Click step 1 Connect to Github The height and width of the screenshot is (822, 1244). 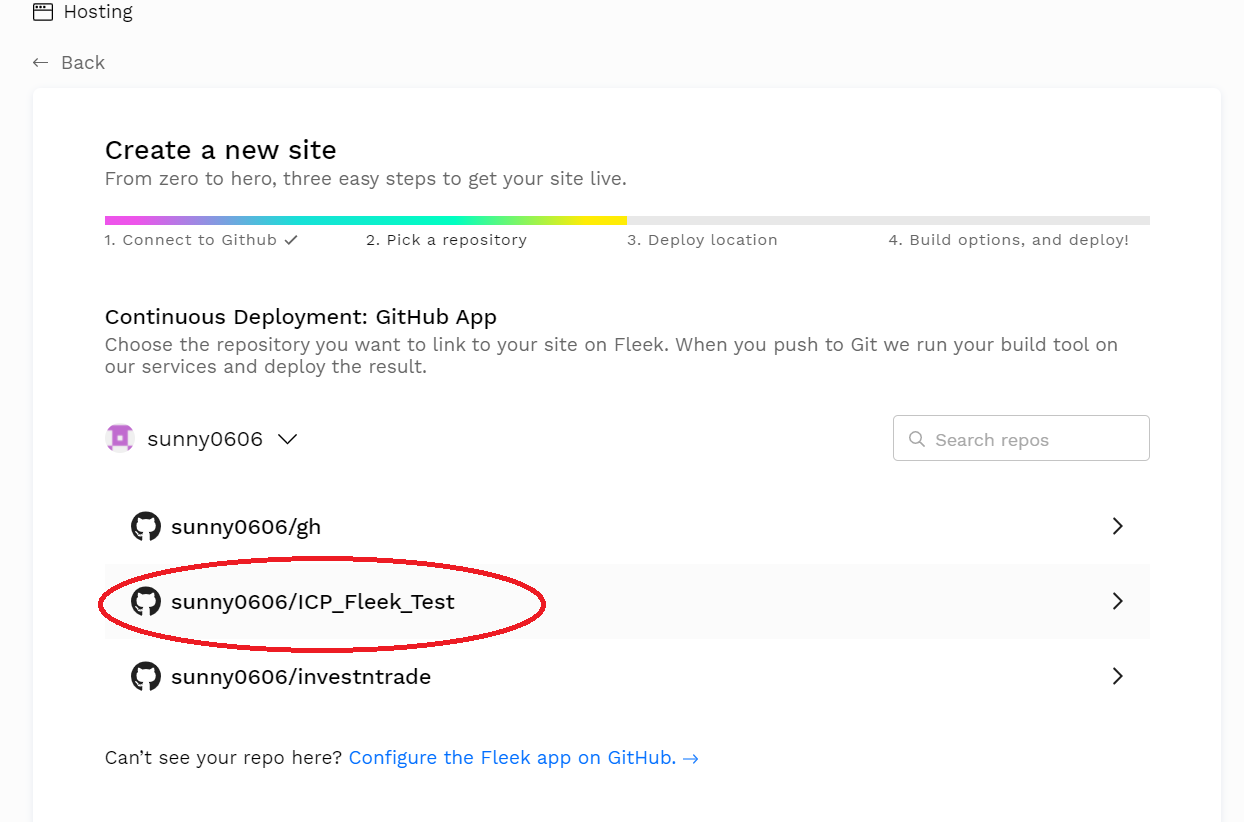201,240
